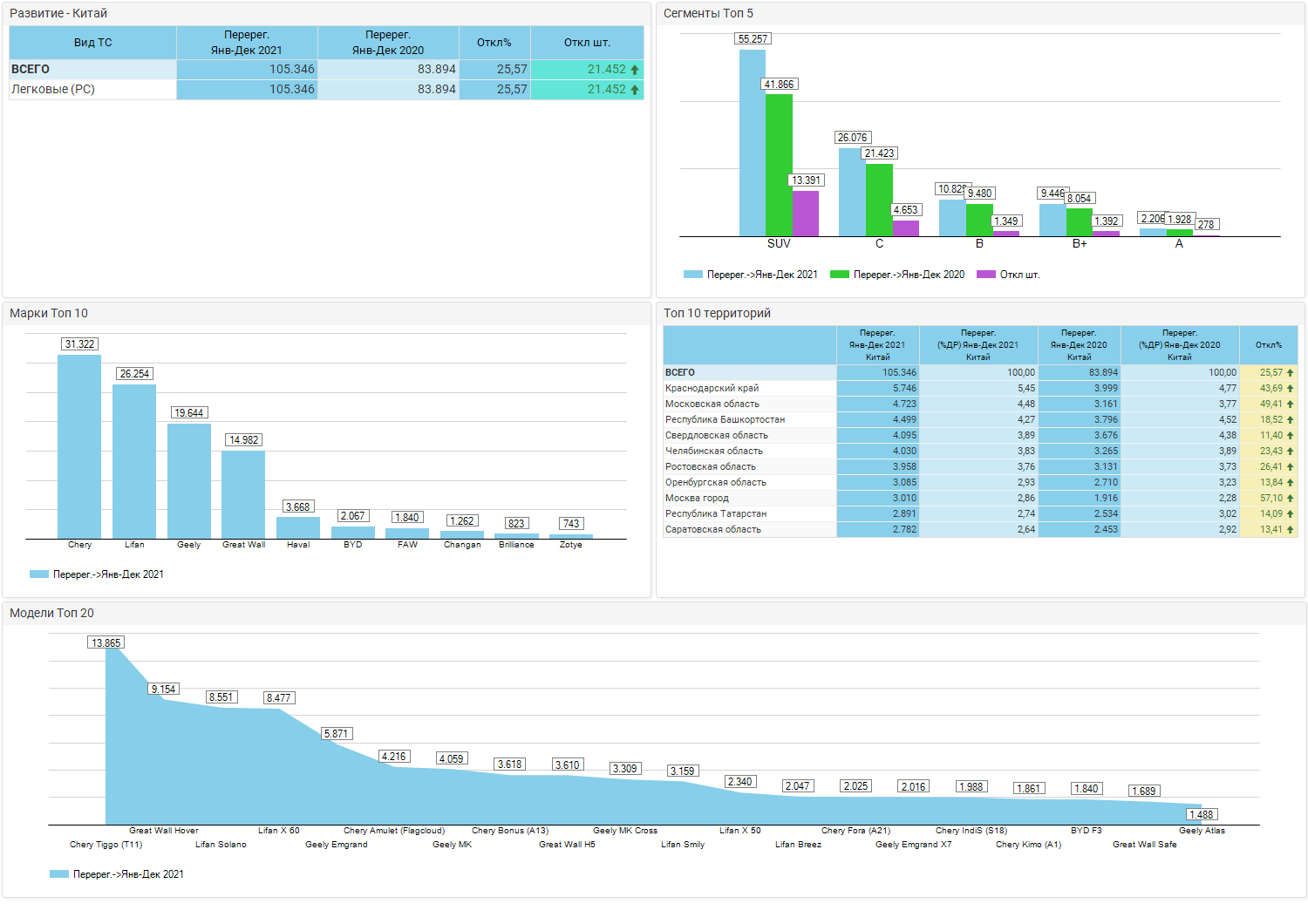Select the Lifan bar in brands chart
Image resolution: width=1308 pixels, height=924 pixels.
134,462
